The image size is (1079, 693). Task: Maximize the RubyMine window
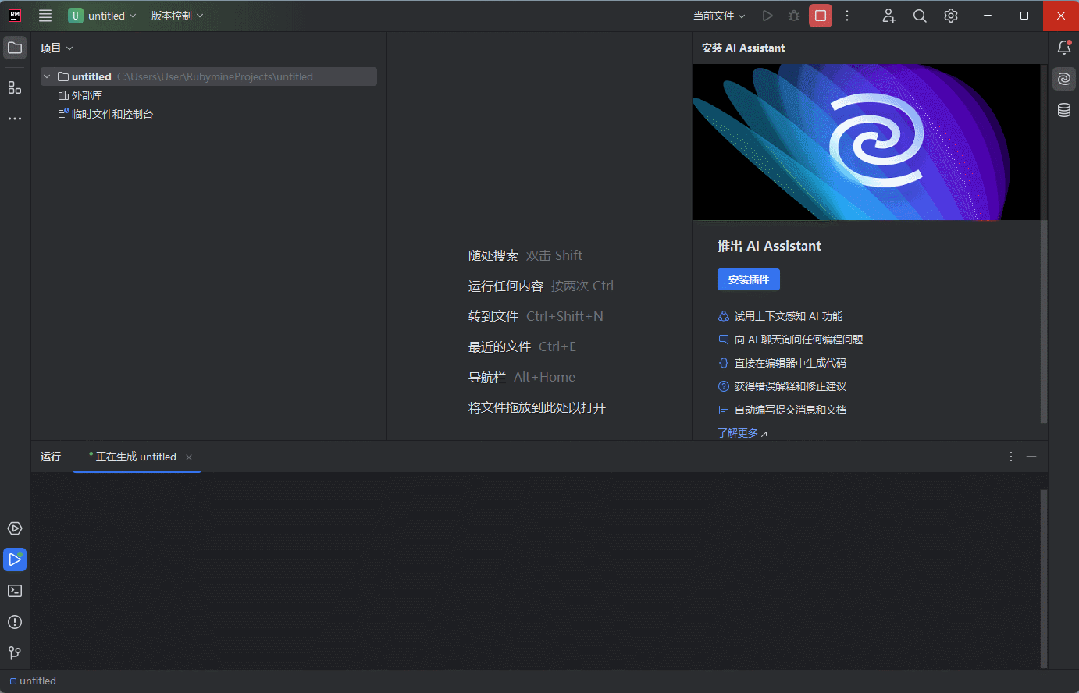(x=1024, y=16)
